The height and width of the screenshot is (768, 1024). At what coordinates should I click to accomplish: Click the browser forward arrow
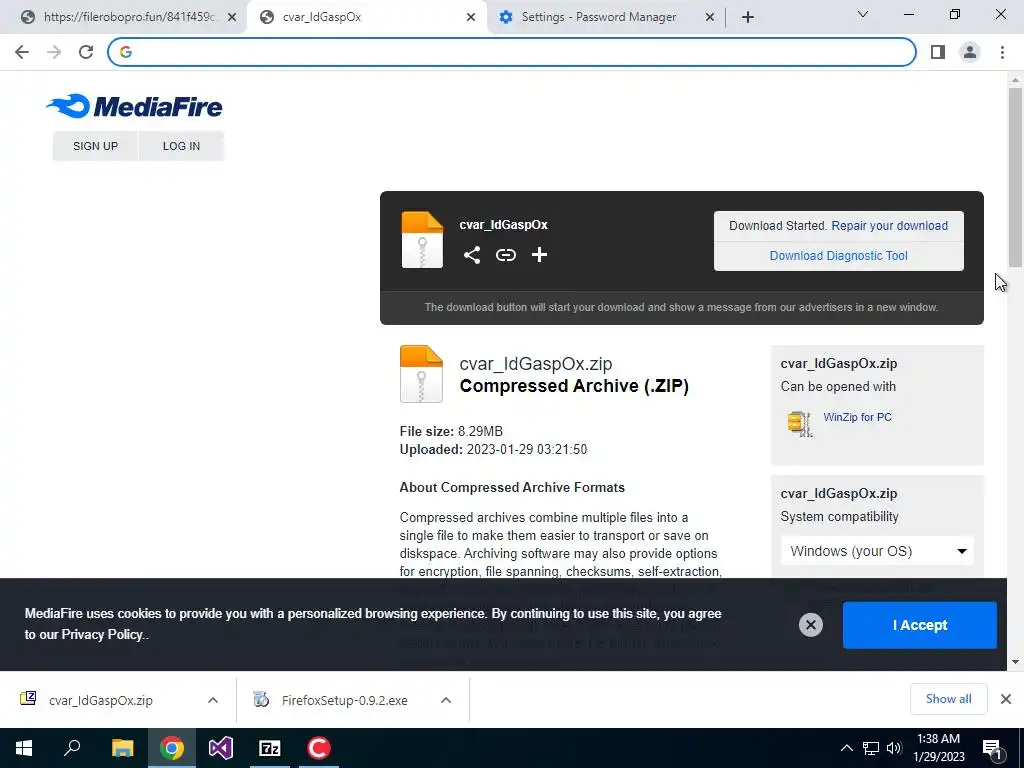(x=54, y=52)
